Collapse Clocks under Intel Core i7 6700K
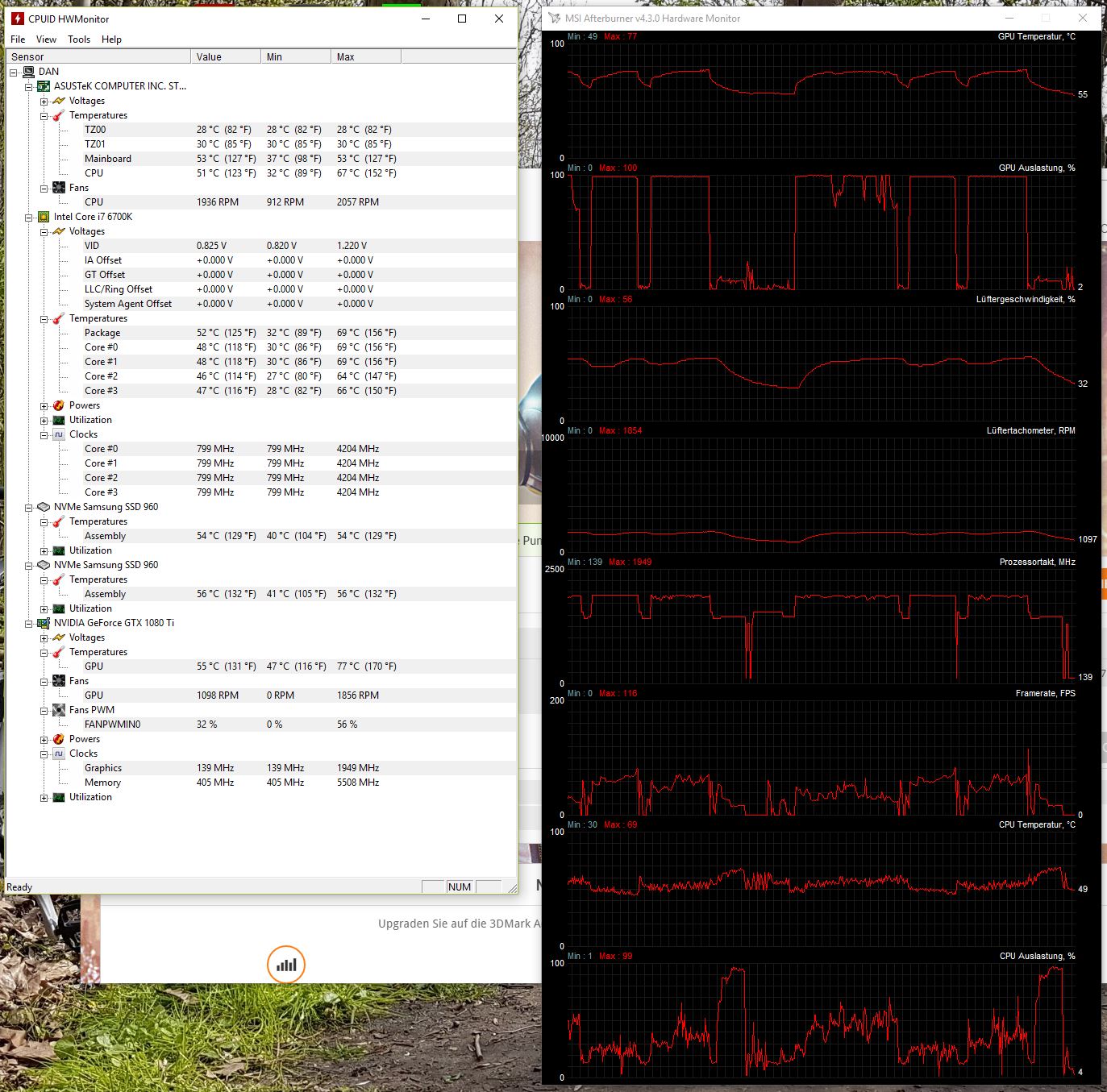This screenshot has width=1107, height=1092. coord(44,435)
